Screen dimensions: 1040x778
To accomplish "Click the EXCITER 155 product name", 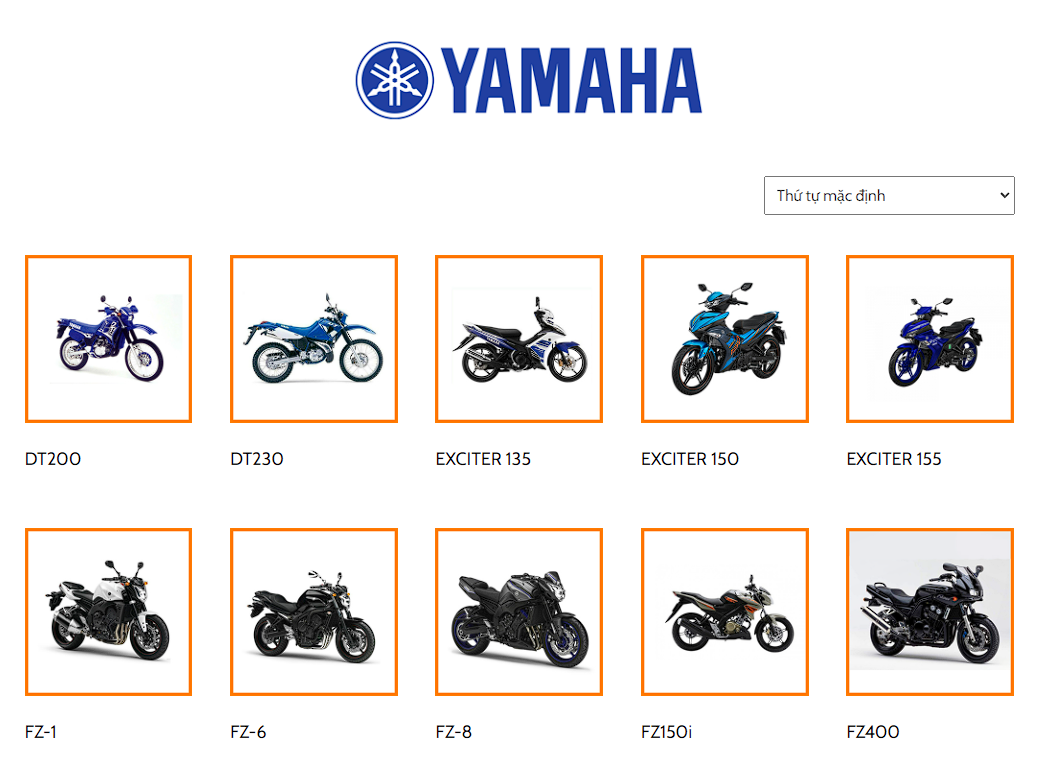I will [894, 459].
